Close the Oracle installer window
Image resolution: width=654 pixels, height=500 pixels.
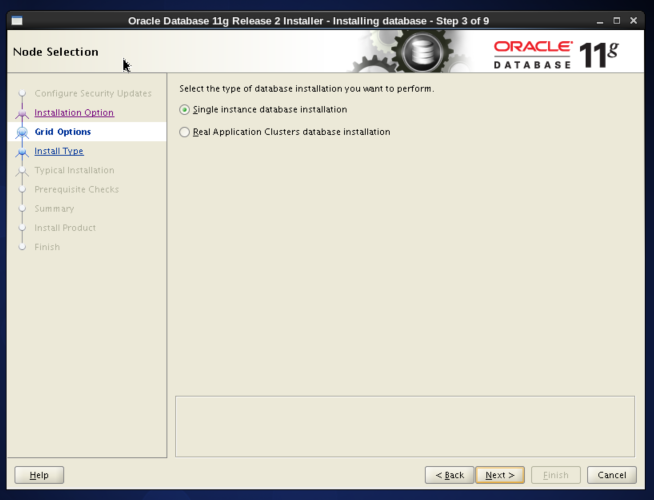point(633,21)
